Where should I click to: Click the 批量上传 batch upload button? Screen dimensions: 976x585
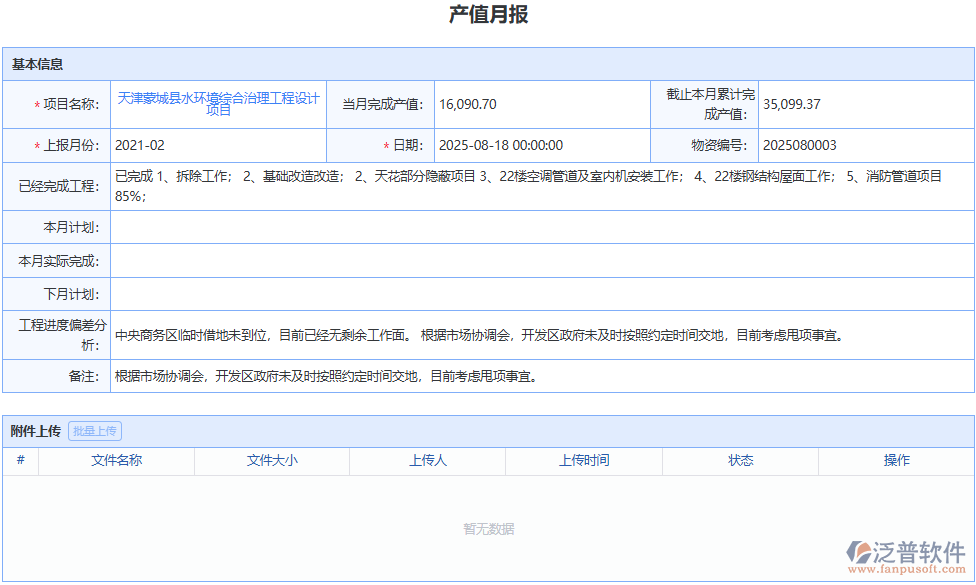(x=94, y=431)
